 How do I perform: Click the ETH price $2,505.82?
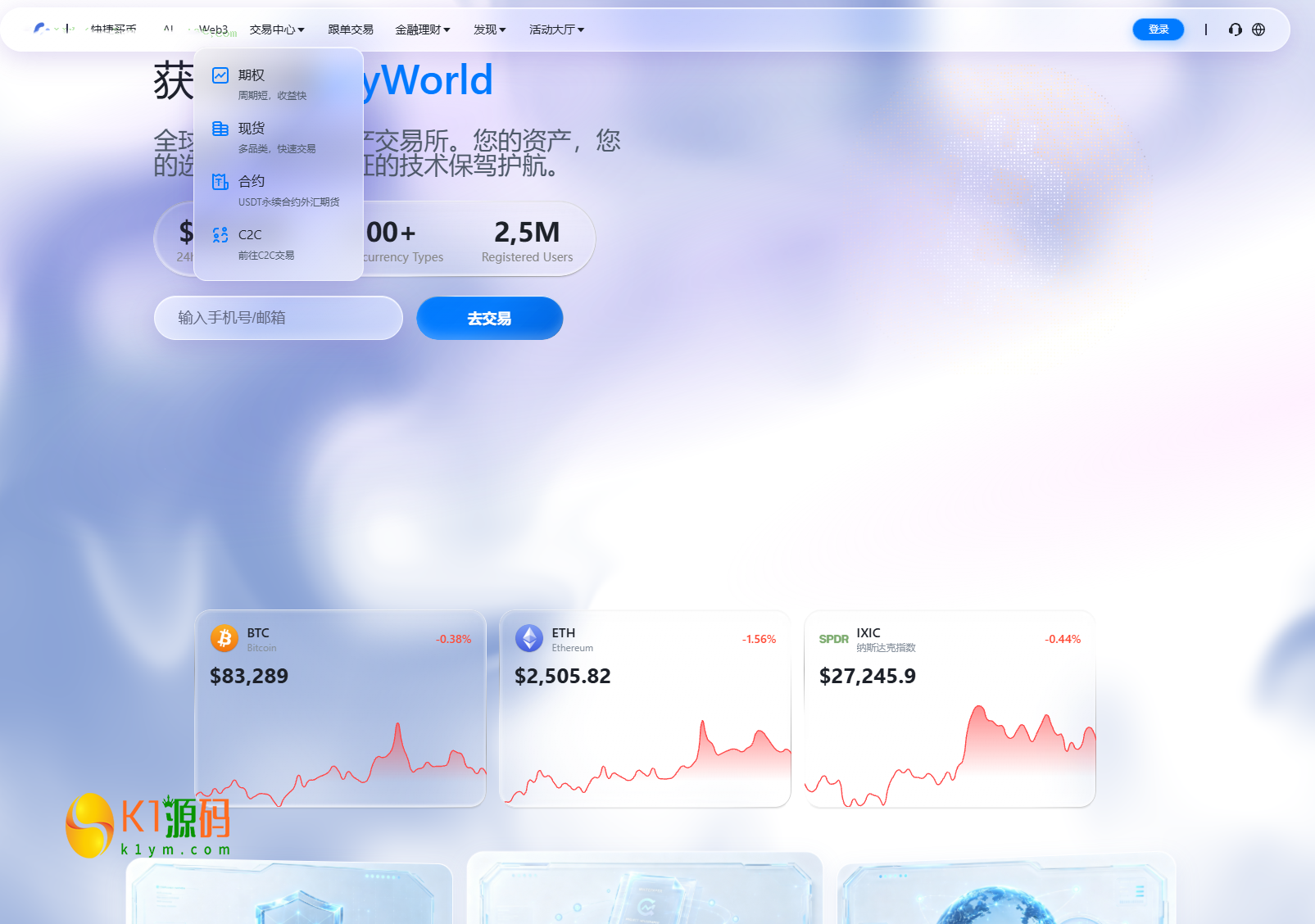pyautogui.click(x=563, y=676)
